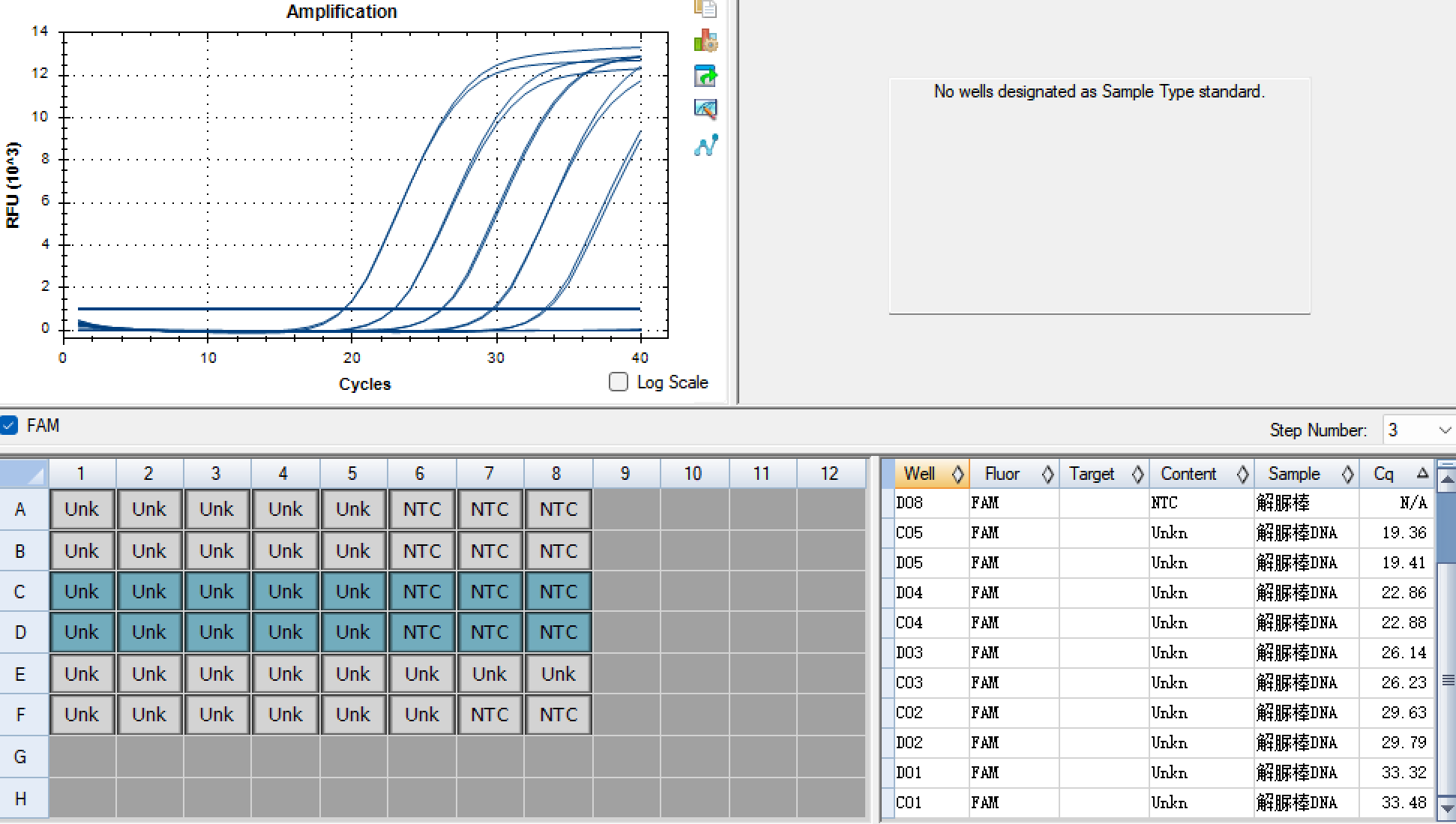Select NTC well A6 in the plate
This screenshot has width=1456, height=824.
tap(422, 510)
